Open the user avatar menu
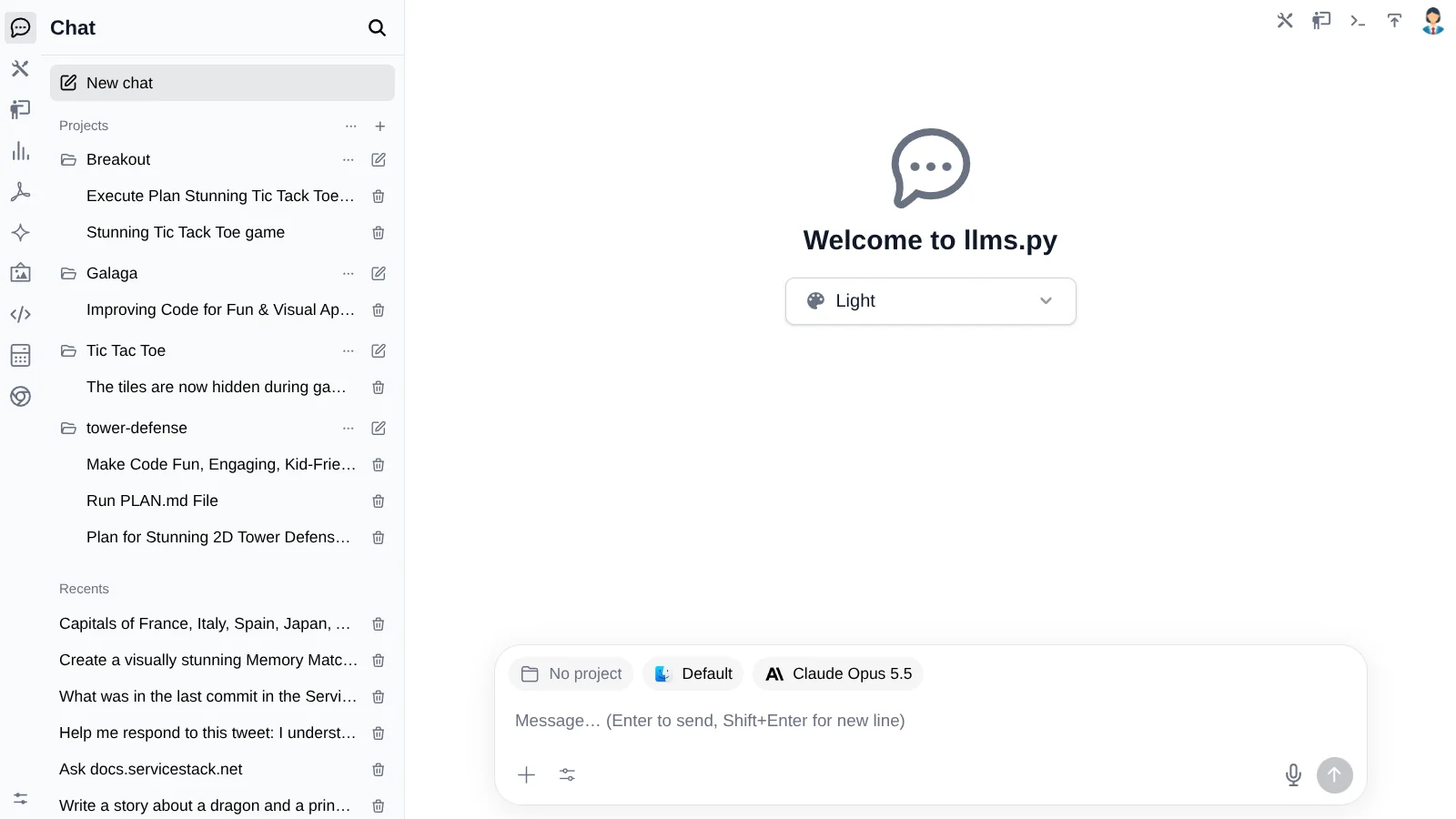1456x819 pixels. (1433, 20)
